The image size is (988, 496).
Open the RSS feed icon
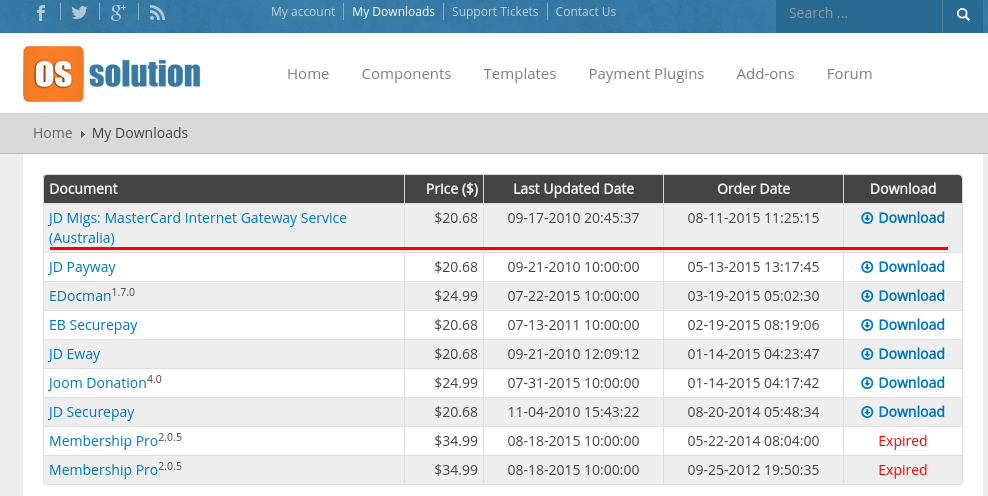tap(158, 13)
